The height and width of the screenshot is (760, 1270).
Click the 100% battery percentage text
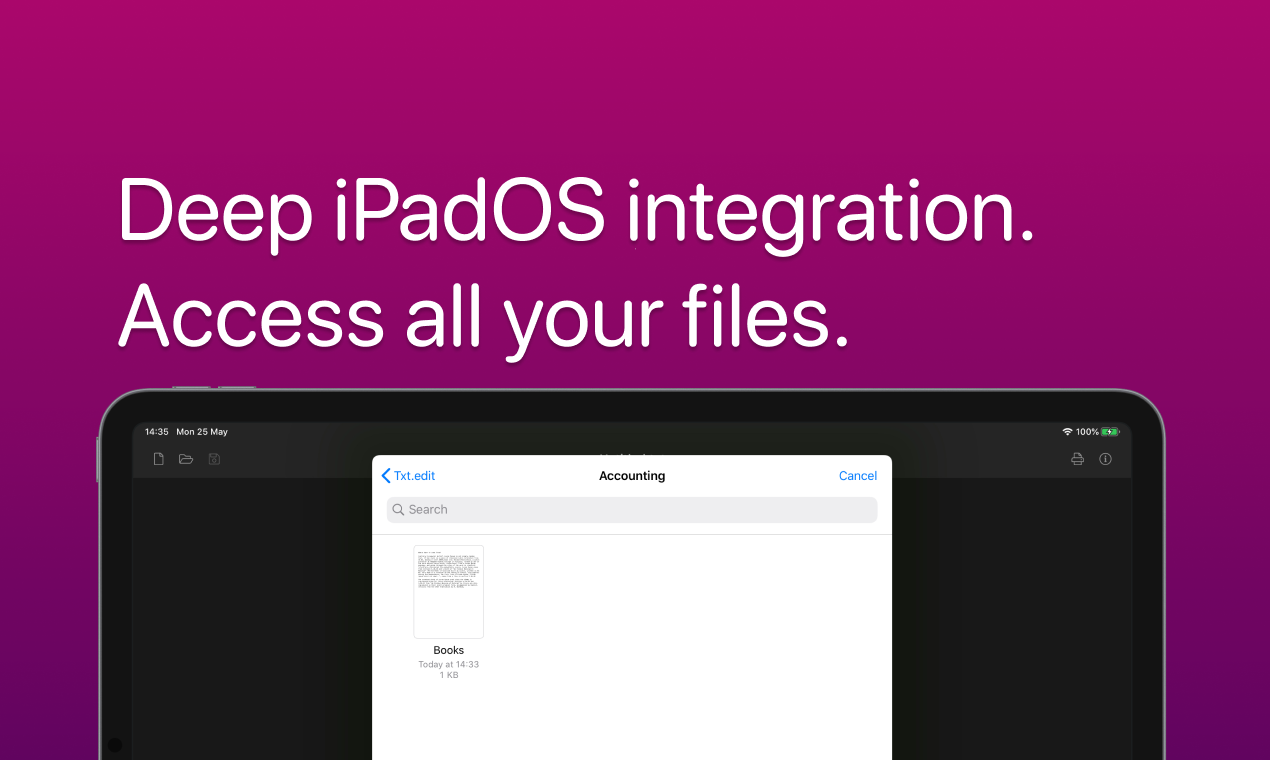coord(1087,432)
